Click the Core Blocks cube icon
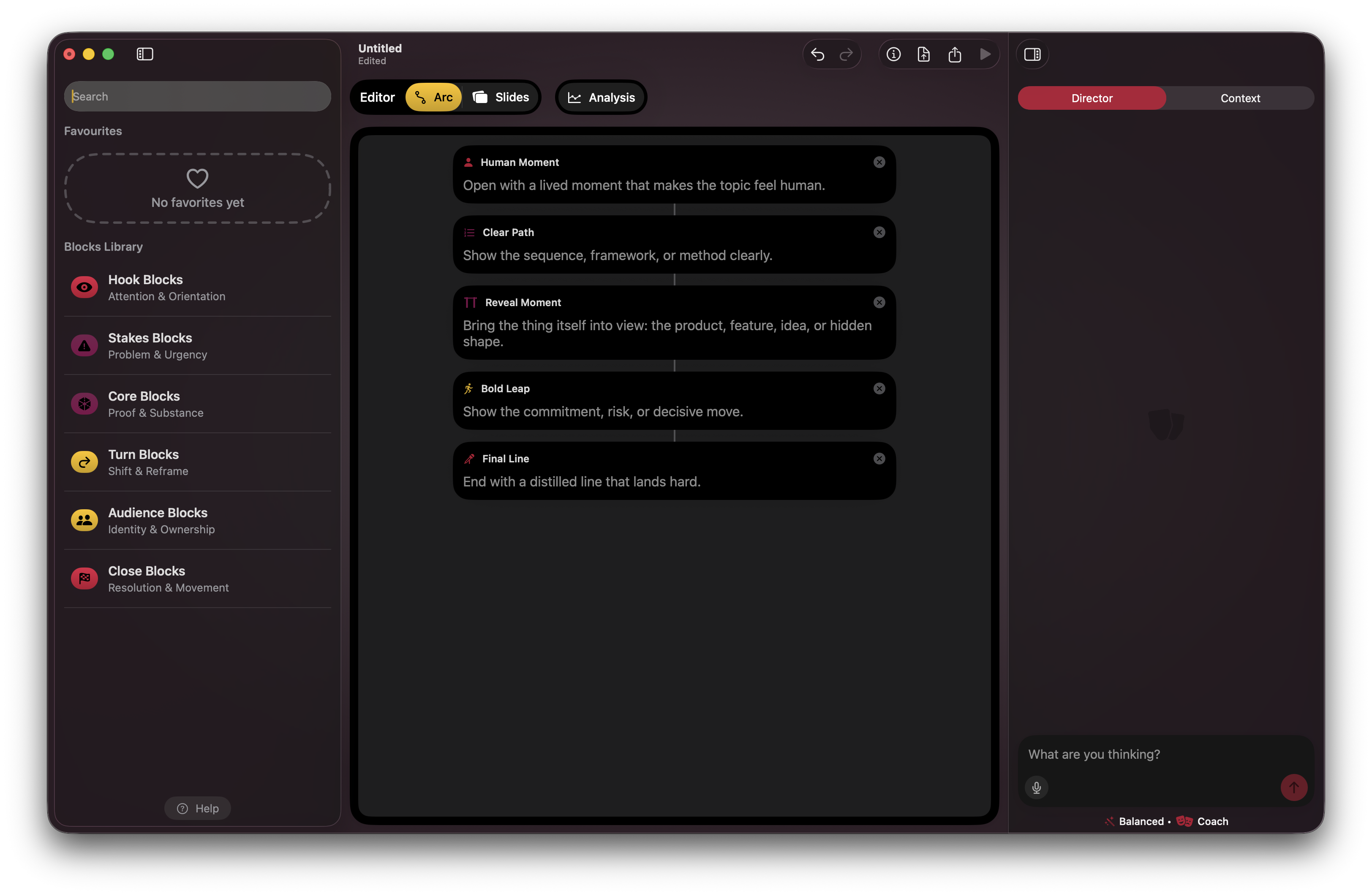The height and width of the screenshot is (896, 1372). coord(84,404)
